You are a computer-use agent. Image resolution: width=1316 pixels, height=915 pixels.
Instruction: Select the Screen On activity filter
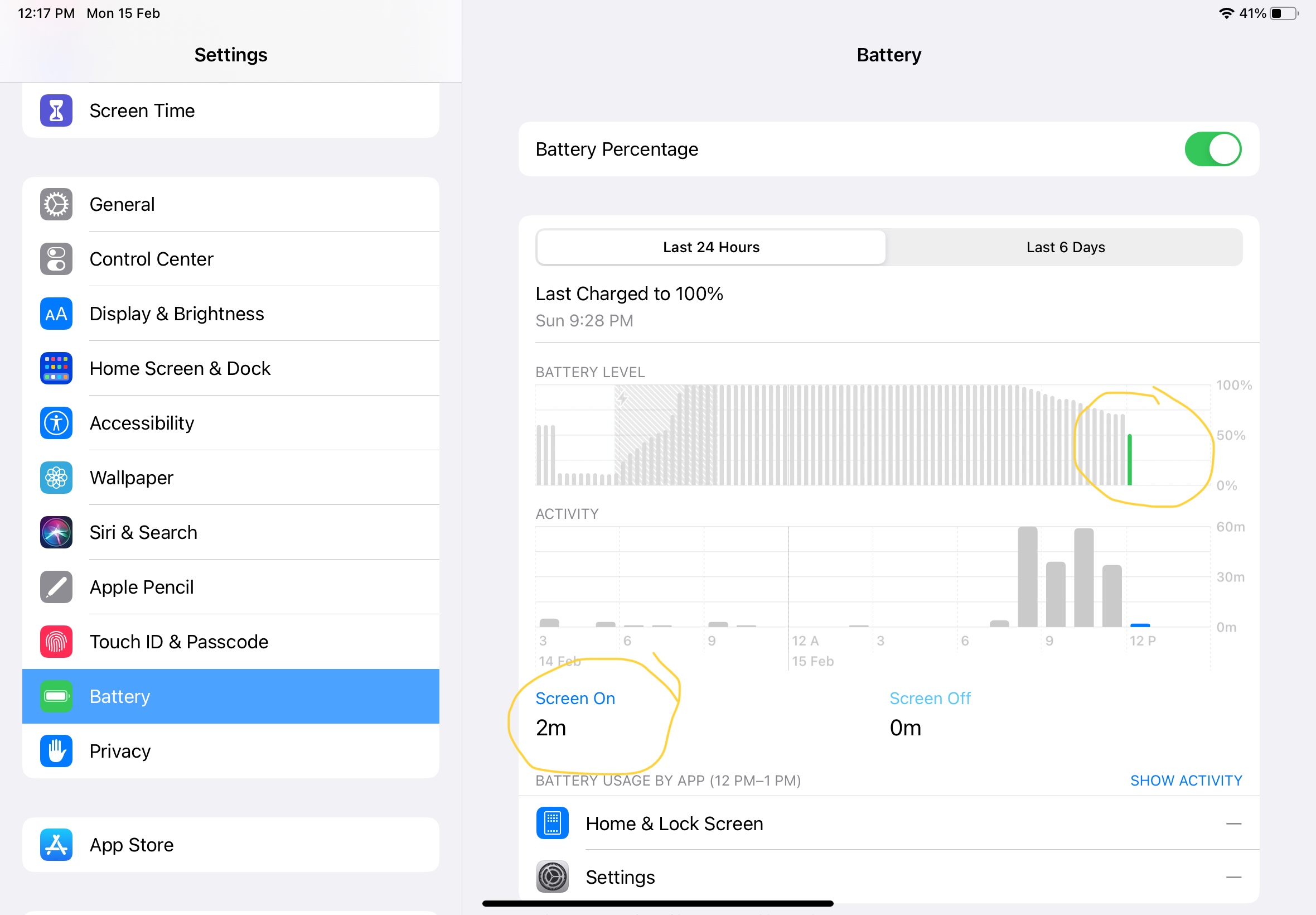click(x=575, y=699)
